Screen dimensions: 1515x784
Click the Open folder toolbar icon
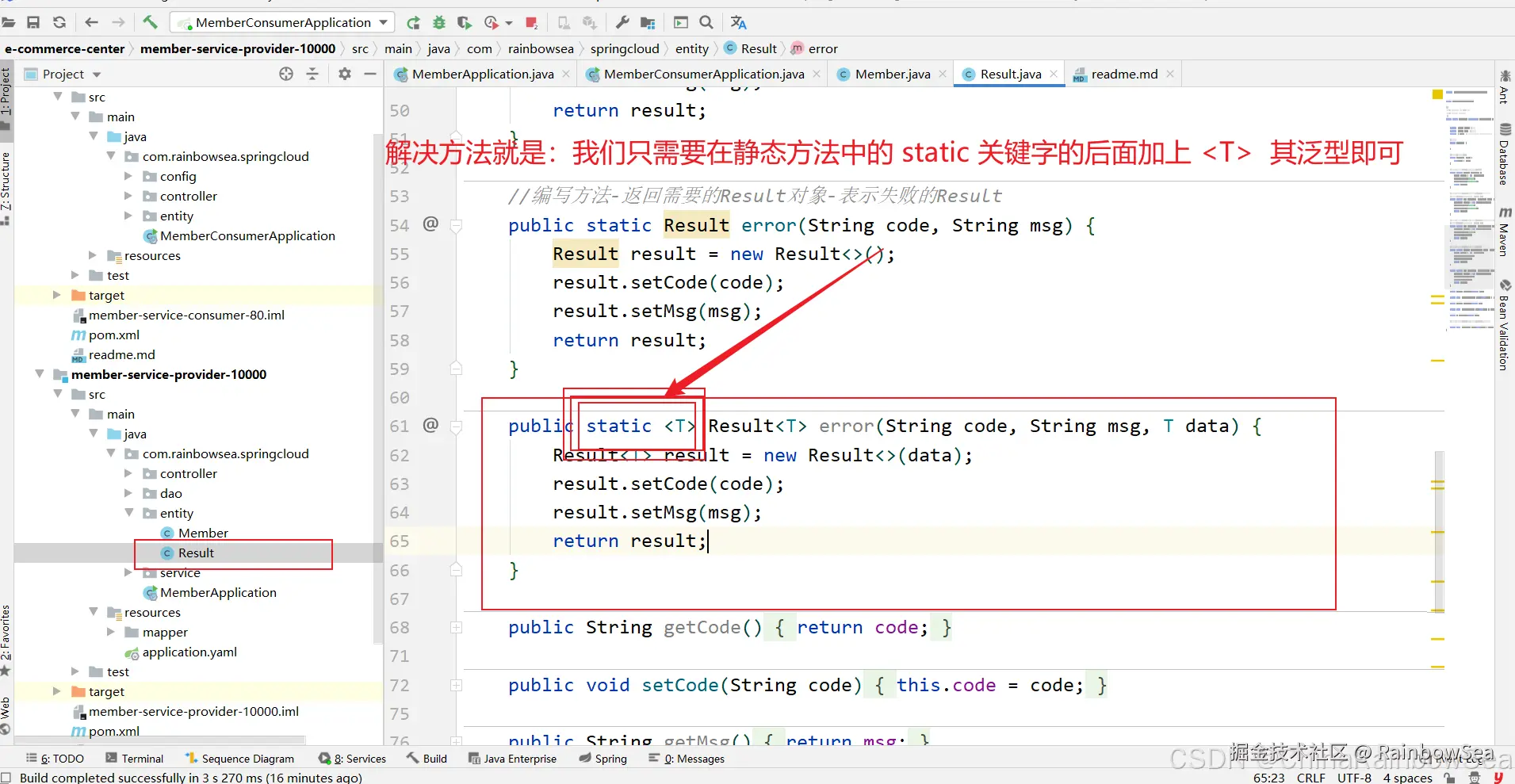(9, 22)
